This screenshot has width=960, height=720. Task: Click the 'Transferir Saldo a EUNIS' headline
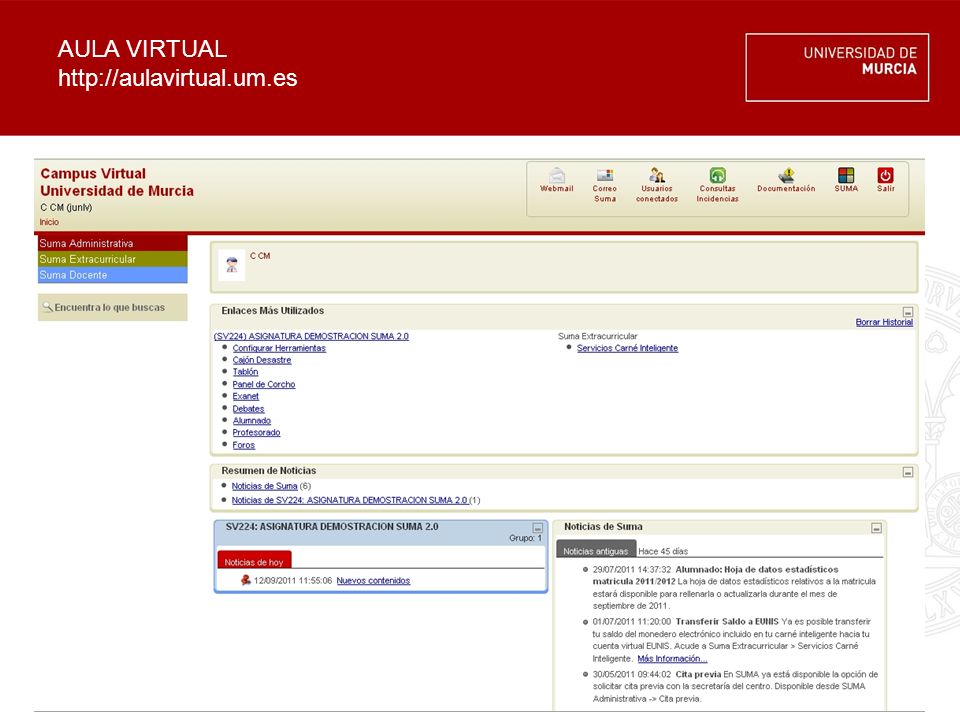(x=727, y=621)
